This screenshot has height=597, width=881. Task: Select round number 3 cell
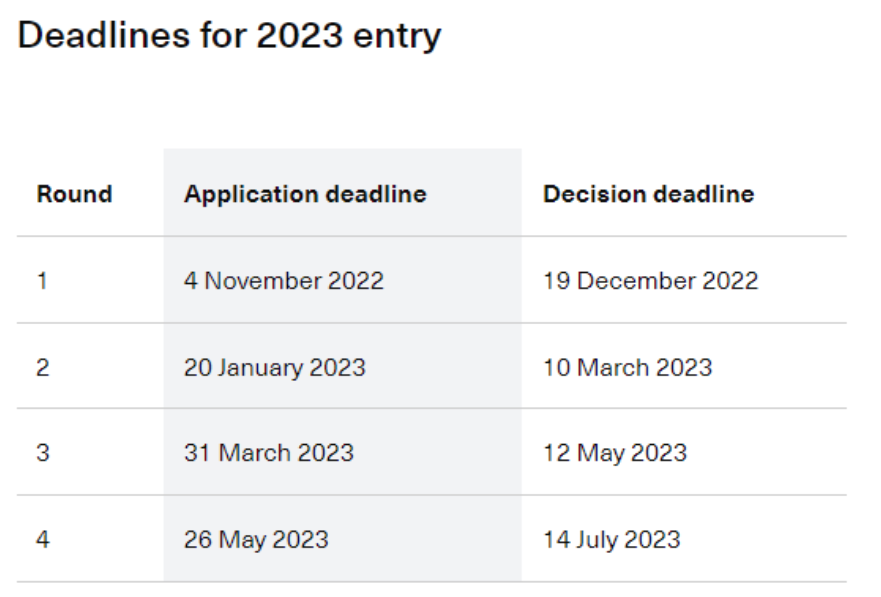click(x=42, y=453)
